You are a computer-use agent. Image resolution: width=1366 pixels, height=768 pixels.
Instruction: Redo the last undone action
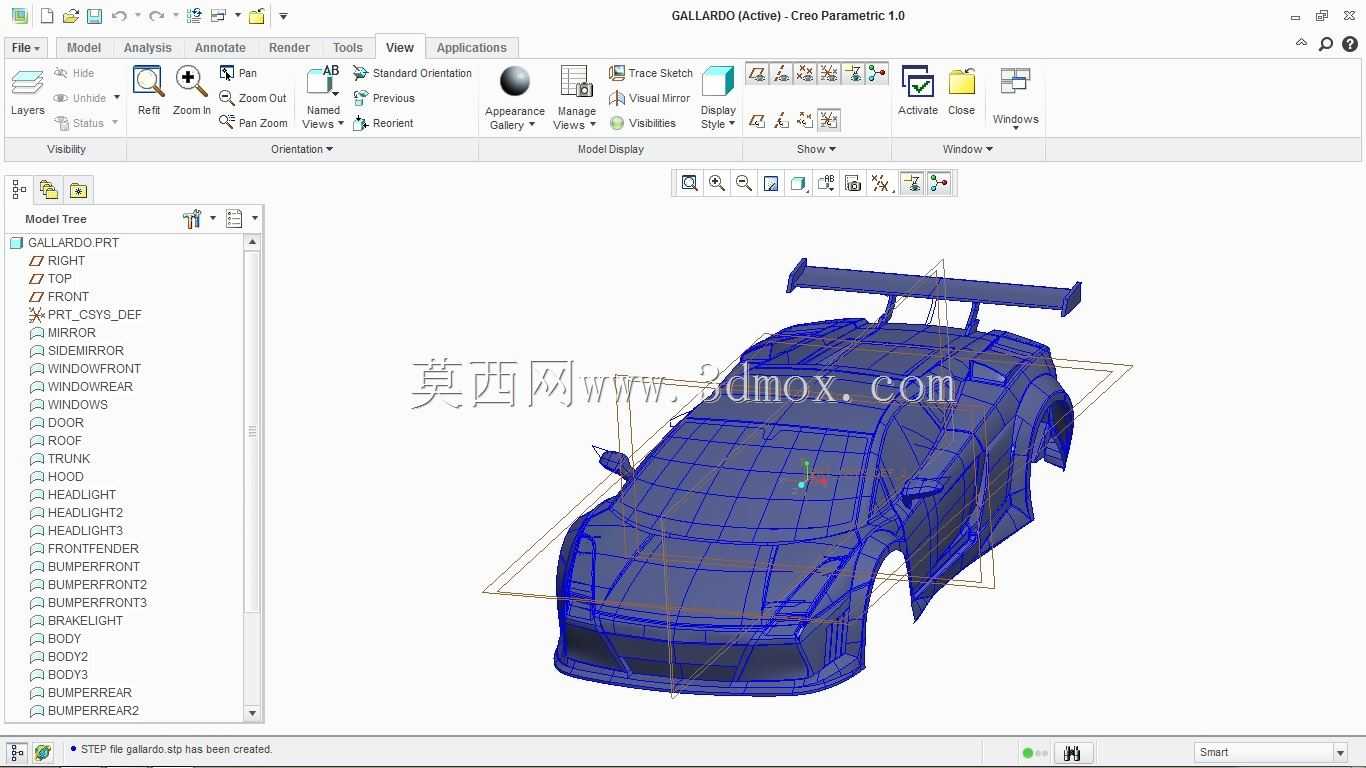(156, 16)
